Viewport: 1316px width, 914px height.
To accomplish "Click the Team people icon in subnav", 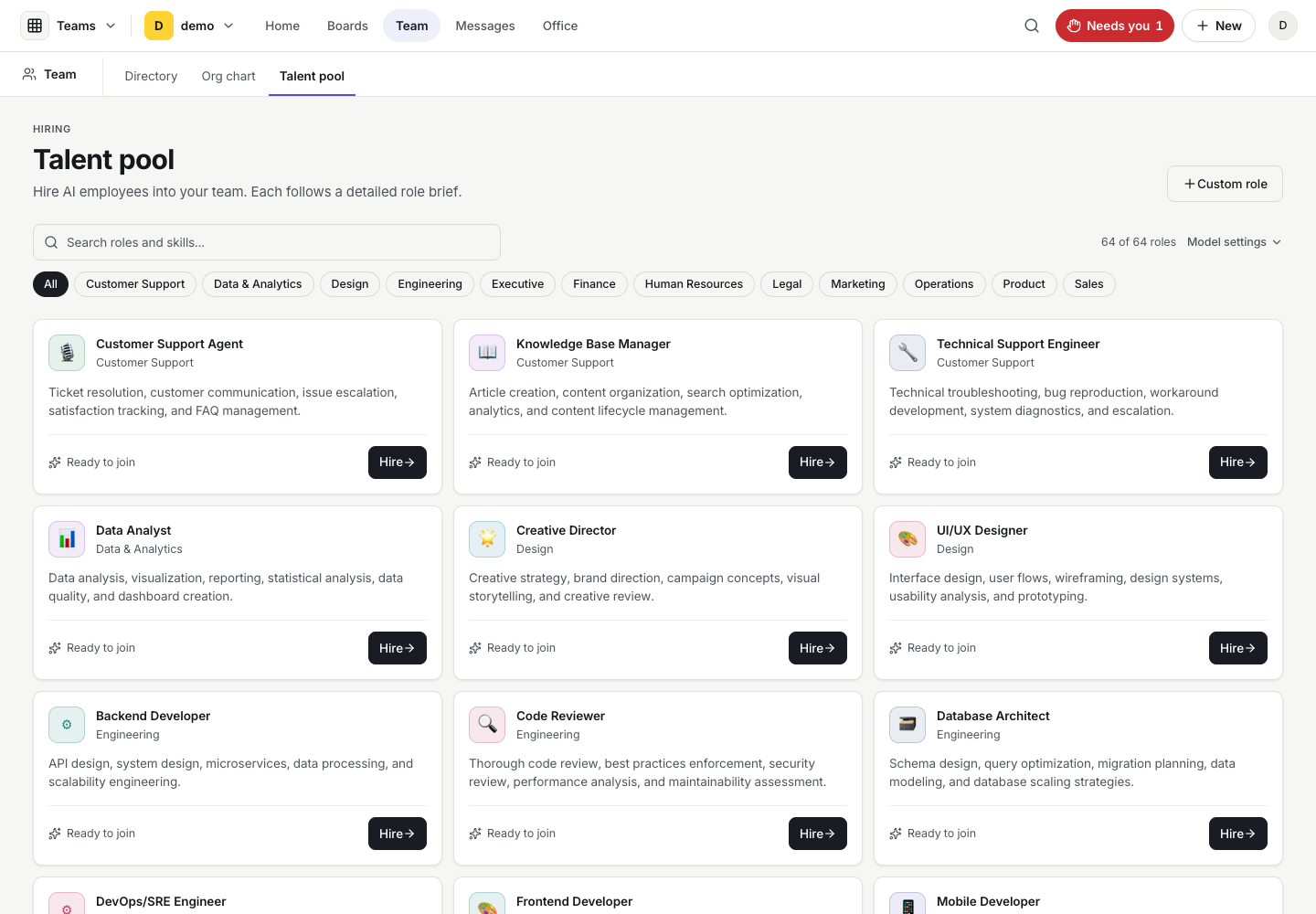I will 29,74.
